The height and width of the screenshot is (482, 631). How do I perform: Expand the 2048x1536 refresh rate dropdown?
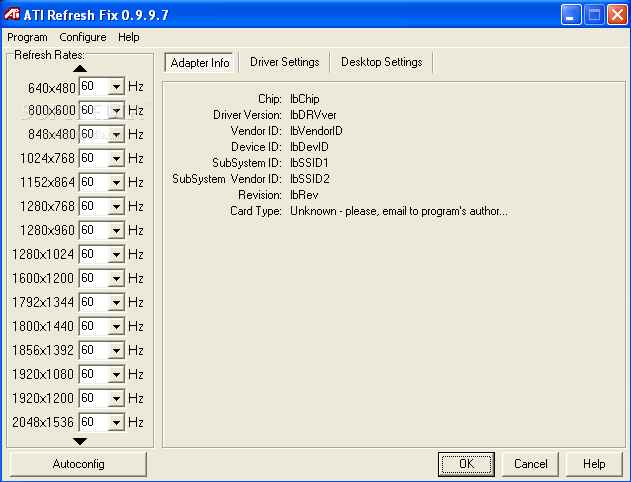[x=116, y=422]
